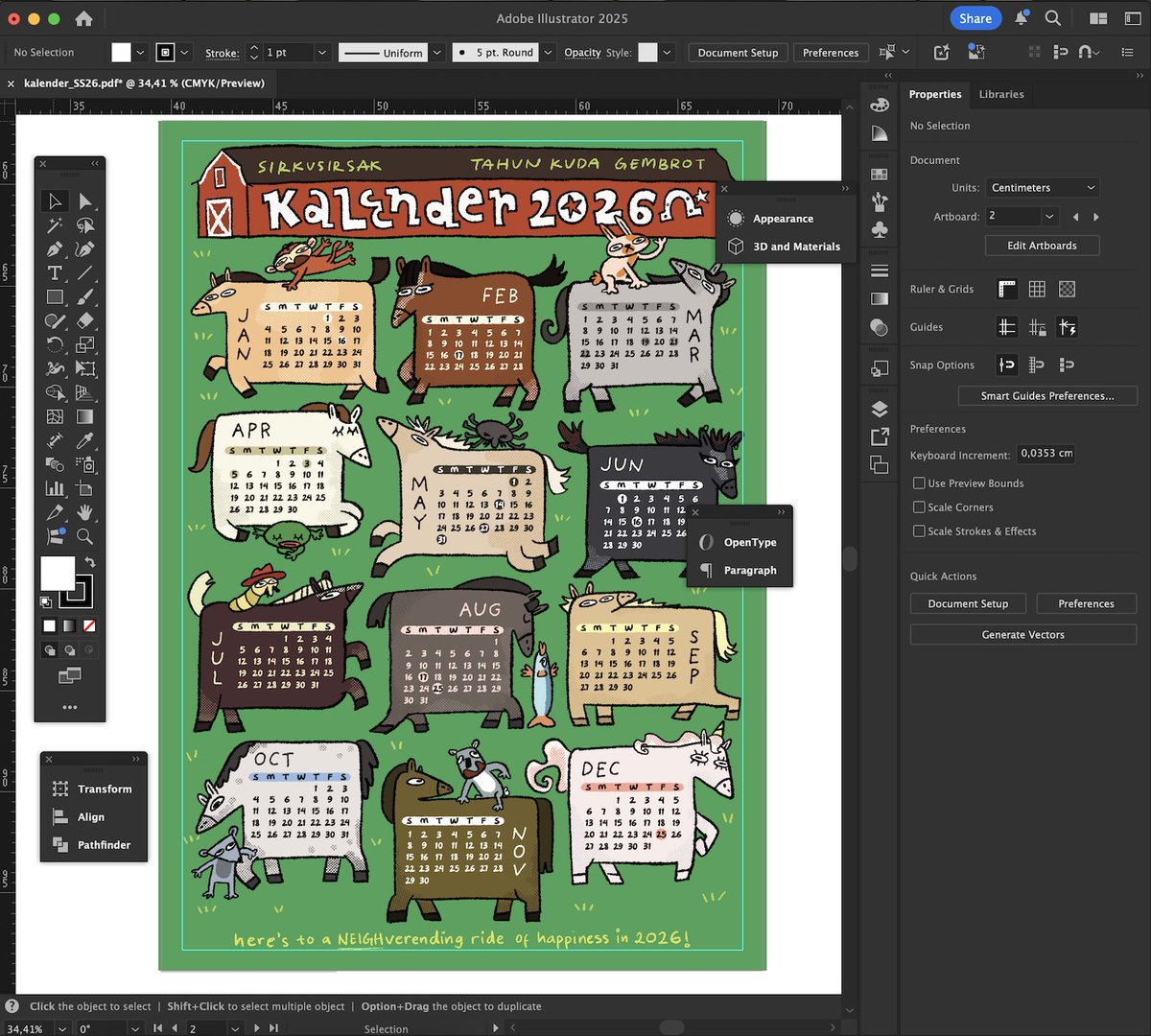The height and width of the screenshot is (1036, 1151).
Task: Select the Selection tool arrow
Action: point(56,200)
